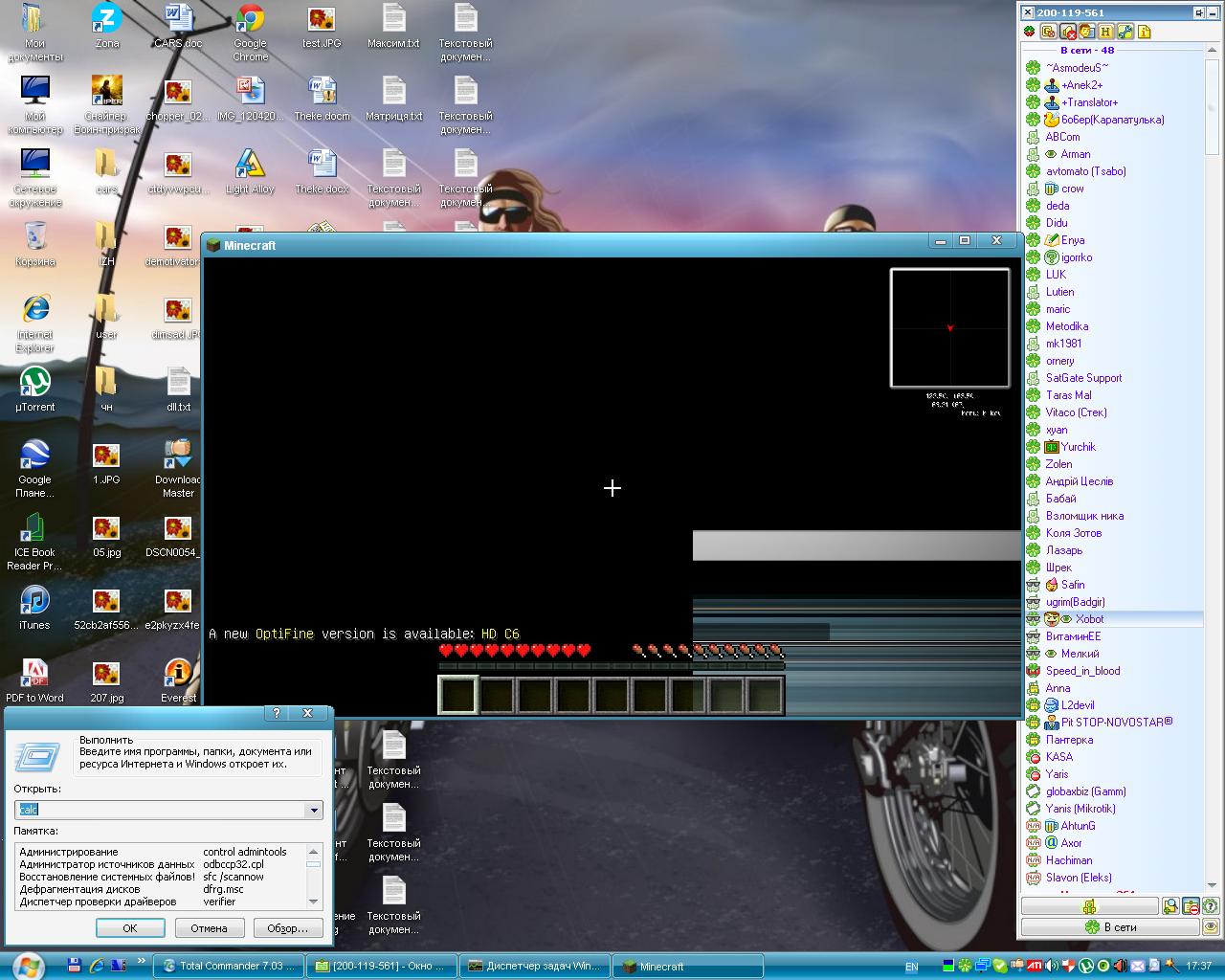Collapse the 'В сети - 48' group
1225x980 pixels.
pos(1086,50)
